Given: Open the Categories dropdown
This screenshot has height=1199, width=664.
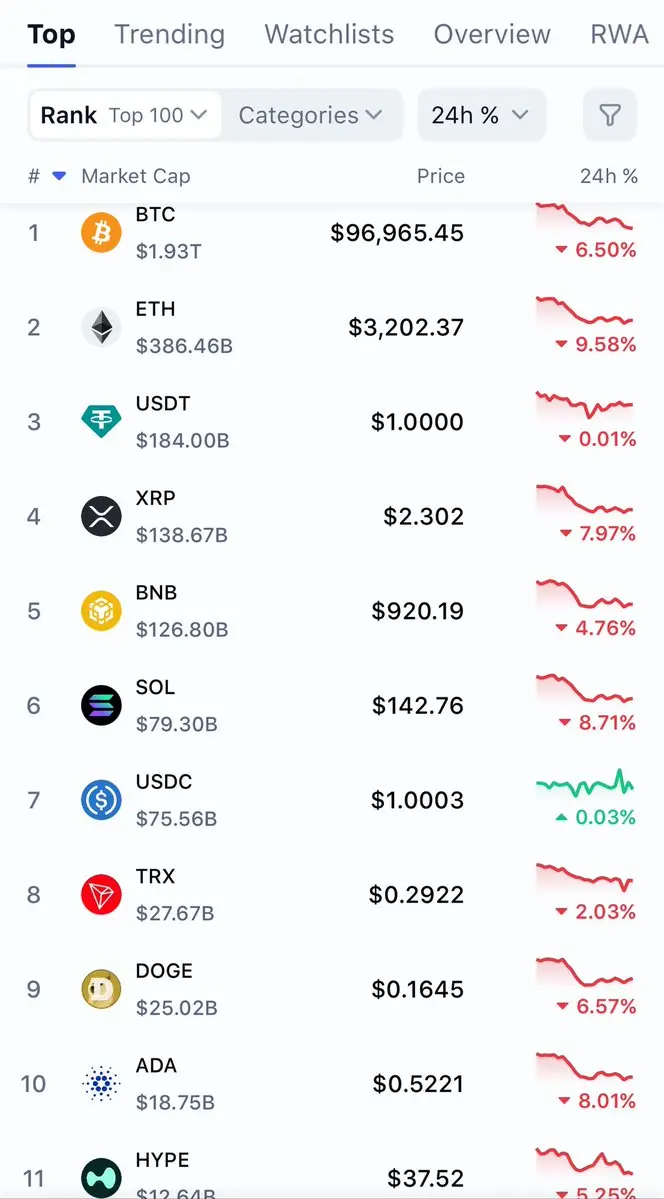Looking at the screenshot, I should point(310,116).
